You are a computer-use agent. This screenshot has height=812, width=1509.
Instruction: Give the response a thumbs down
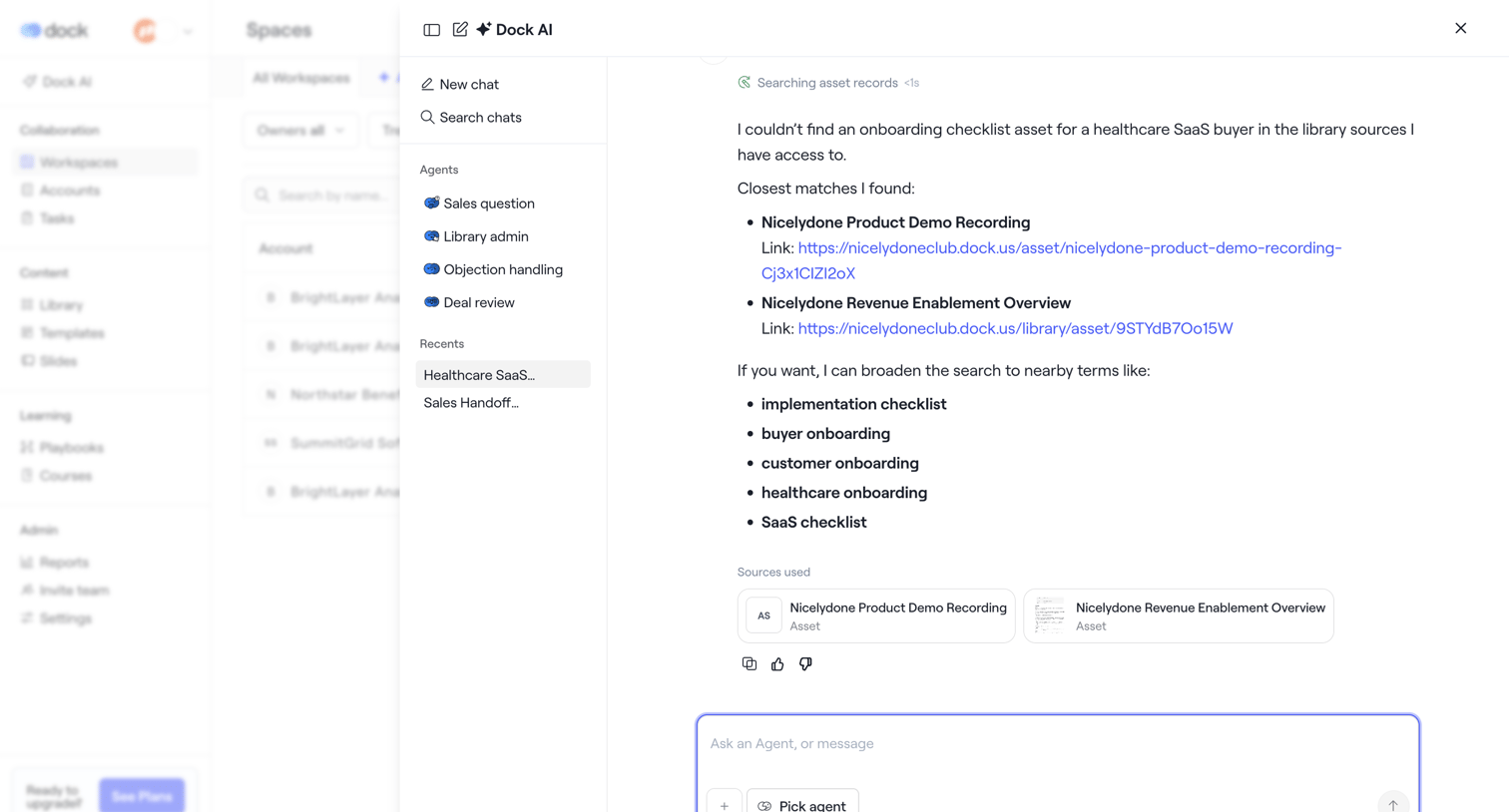805,664
